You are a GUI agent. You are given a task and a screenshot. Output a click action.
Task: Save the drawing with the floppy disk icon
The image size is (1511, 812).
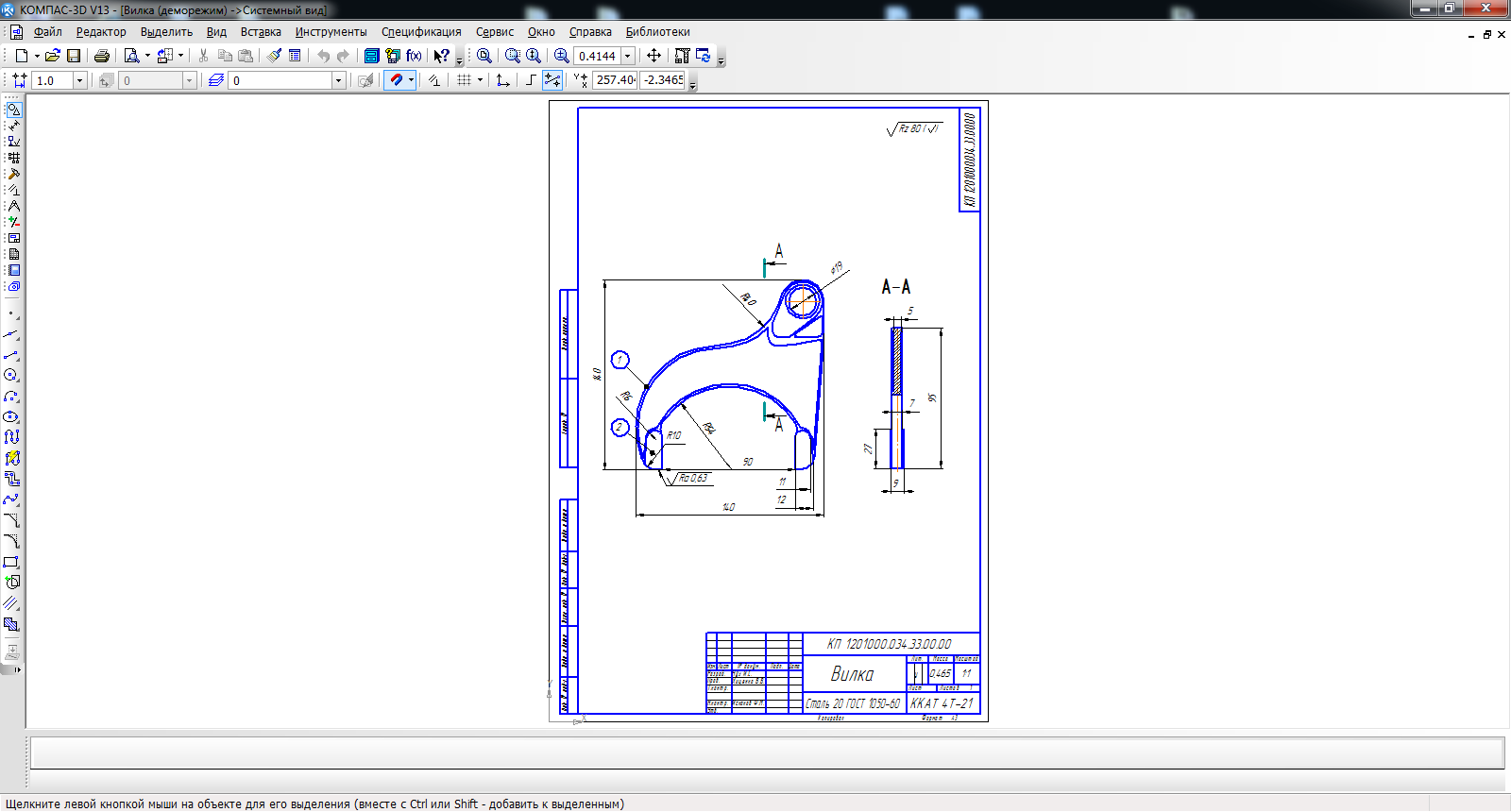[74, 56]
